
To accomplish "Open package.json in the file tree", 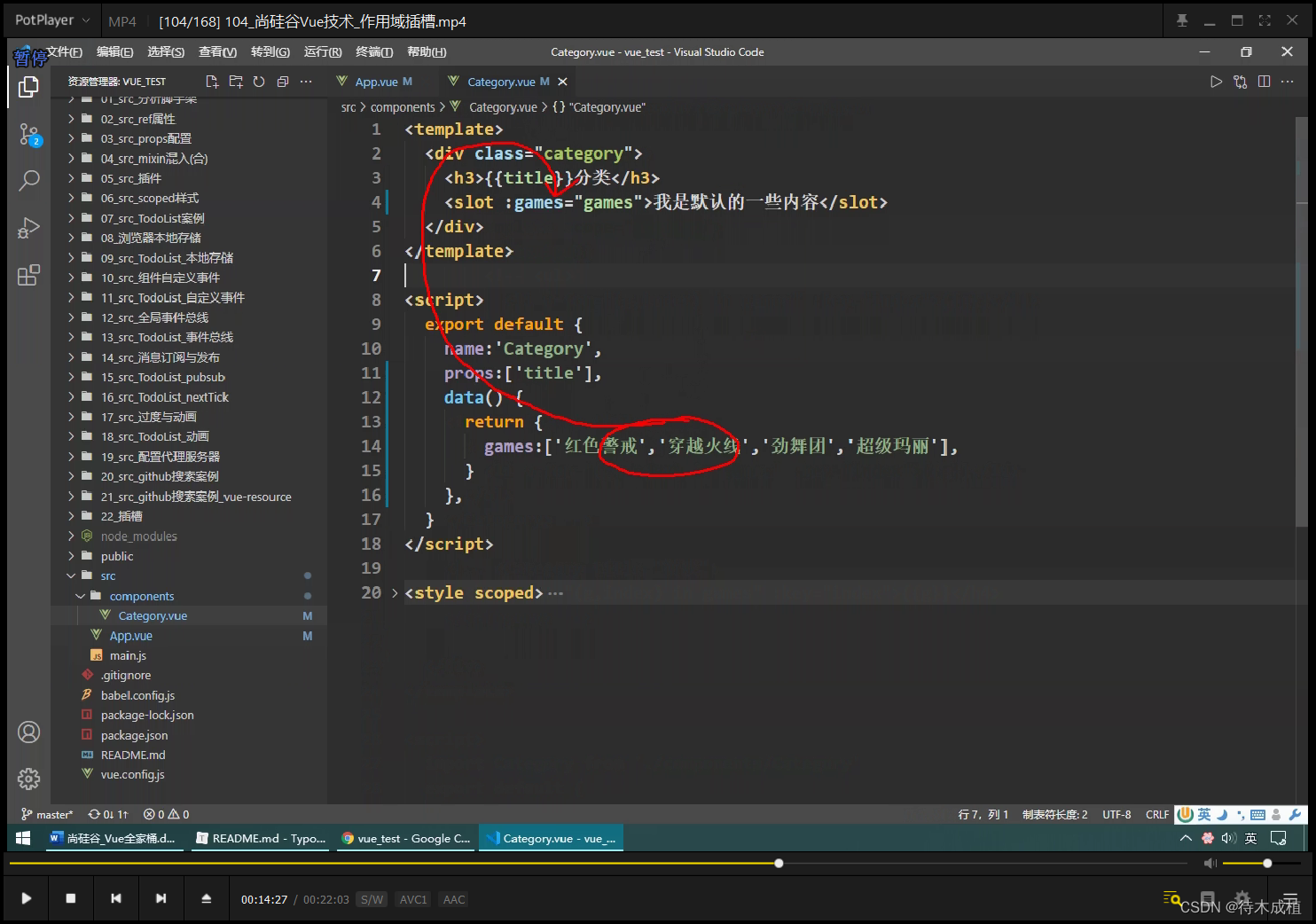I will tap(134, 735).
